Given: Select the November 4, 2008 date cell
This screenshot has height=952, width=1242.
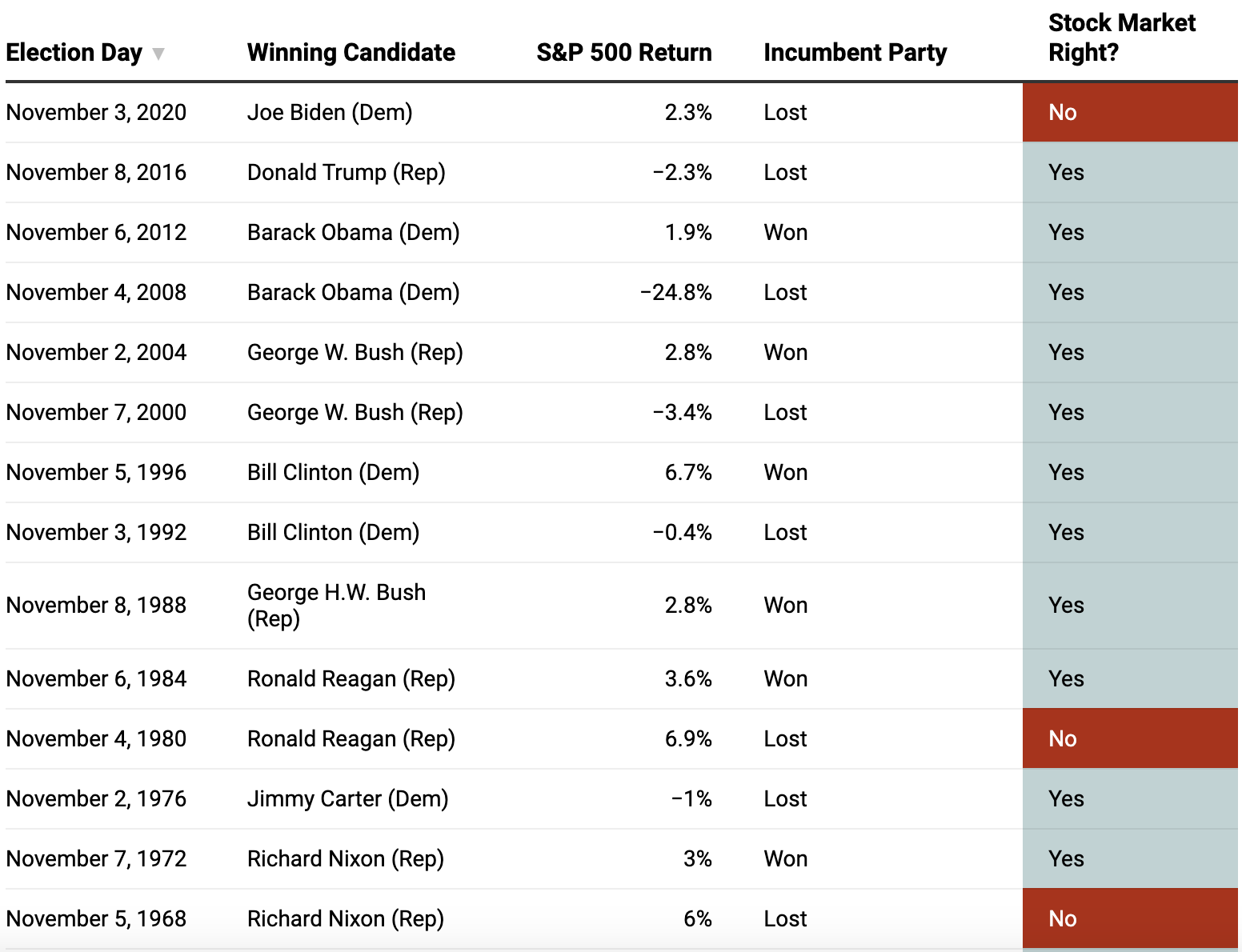Looking at the screenshot, I should tap(96, 293).
